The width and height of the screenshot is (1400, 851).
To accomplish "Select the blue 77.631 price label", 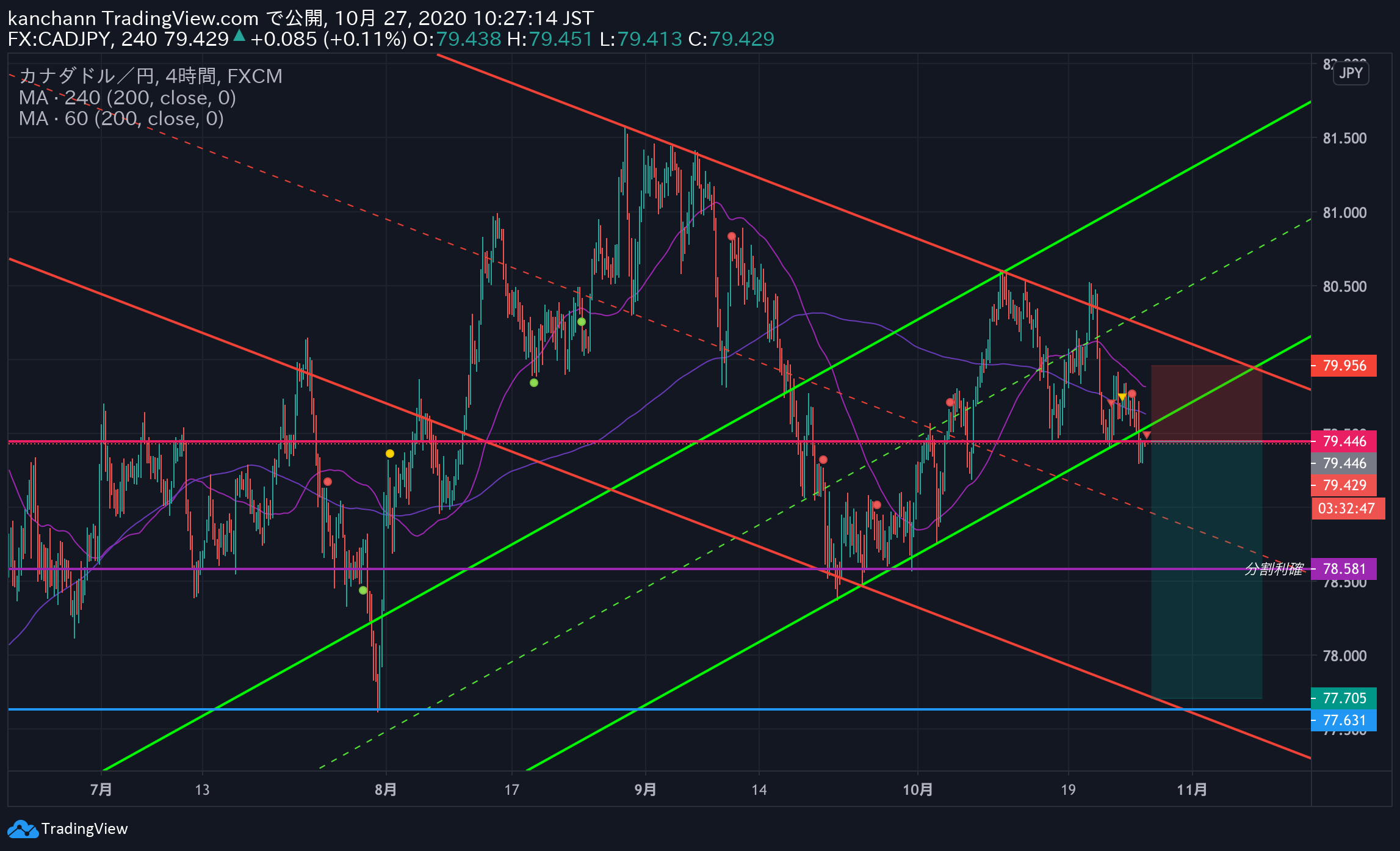I will 1344,720.
